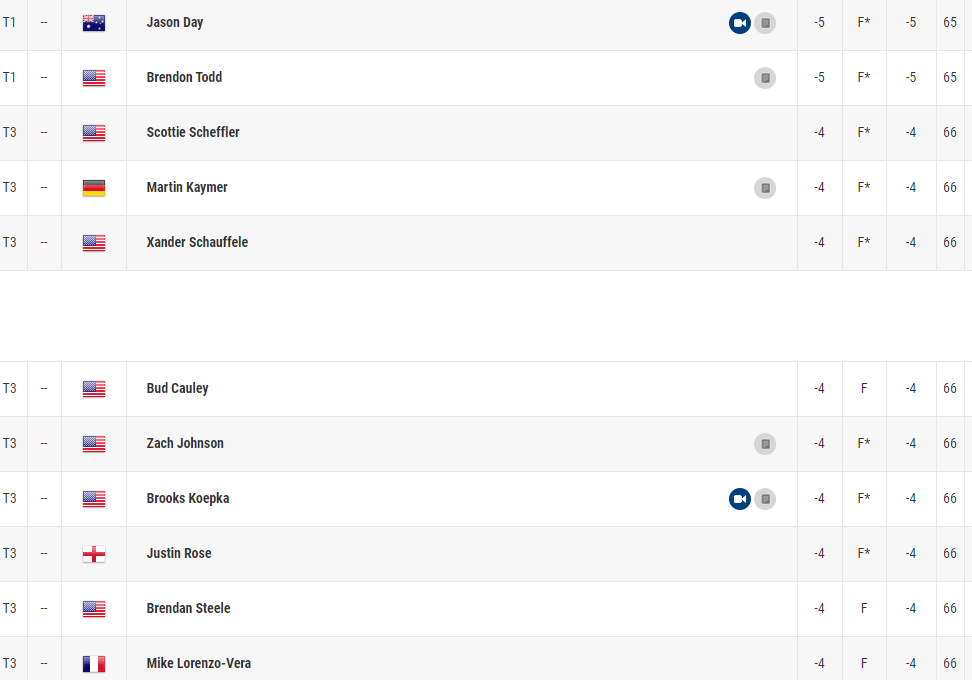This screenshot has height=680, width=972.
Task: Open Scottie Scheffler's player row
Action: point(193,133)
